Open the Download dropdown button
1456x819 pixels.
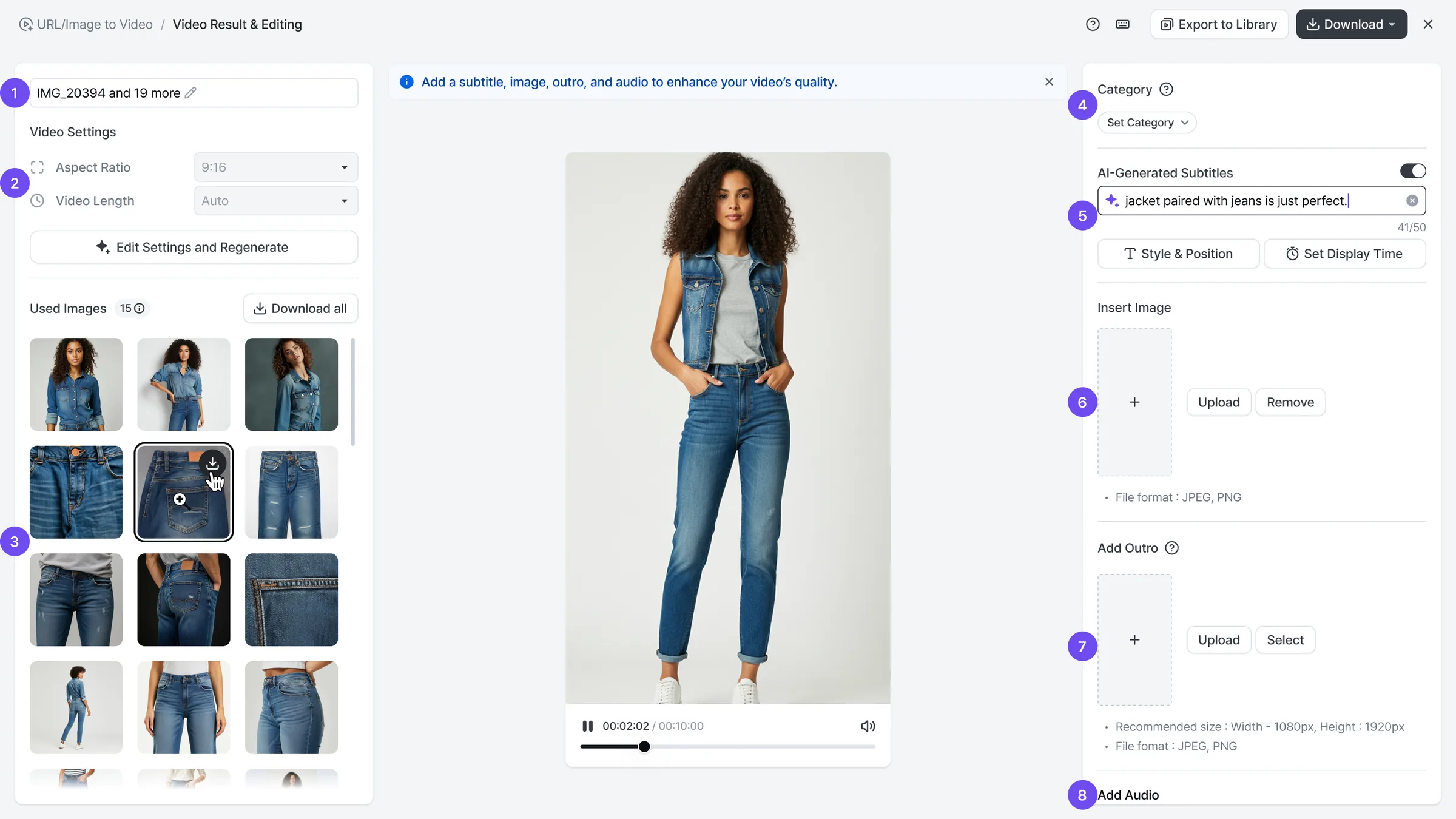1352,24
